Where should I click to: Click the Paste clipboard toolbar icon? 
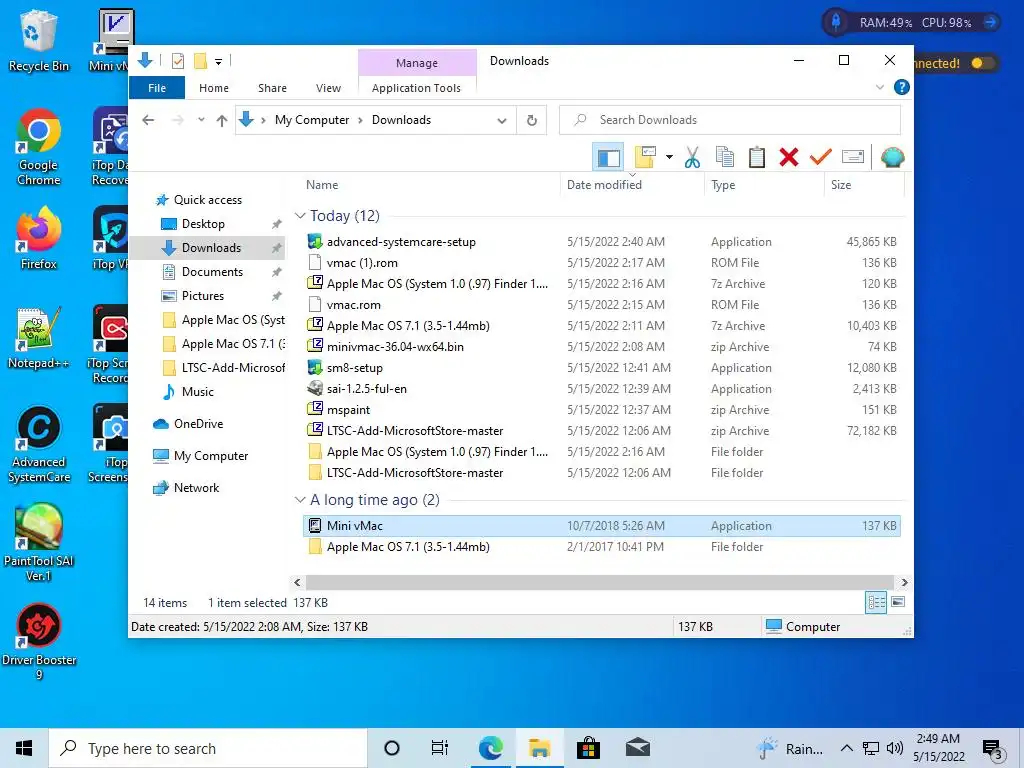(x=757, y=157)
